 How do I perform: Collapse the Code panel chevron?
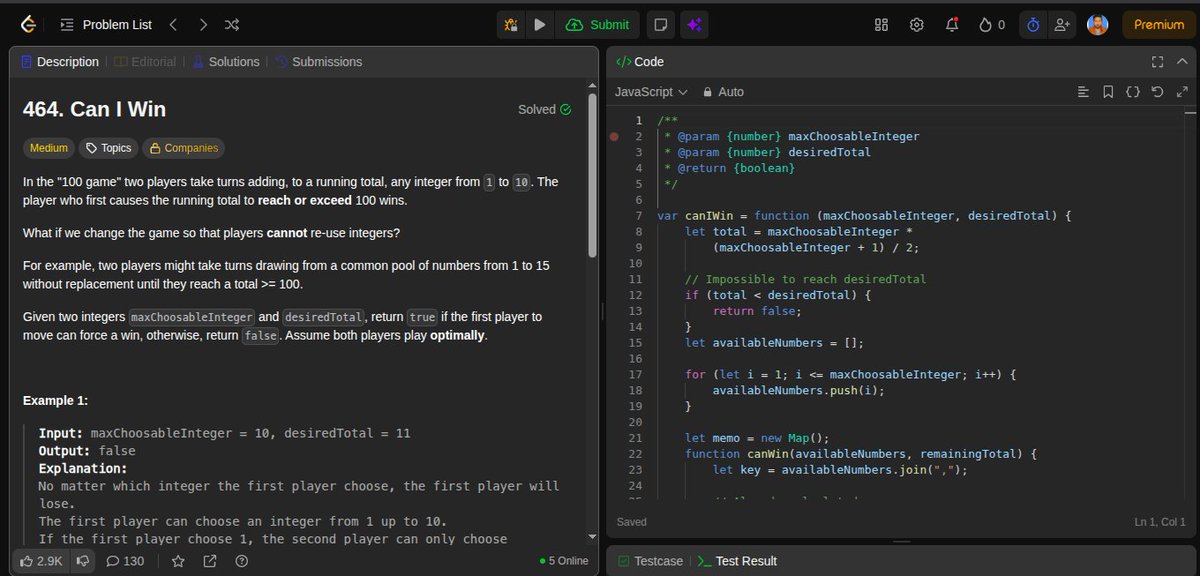pyautogui.click(x=1182, y=62)
